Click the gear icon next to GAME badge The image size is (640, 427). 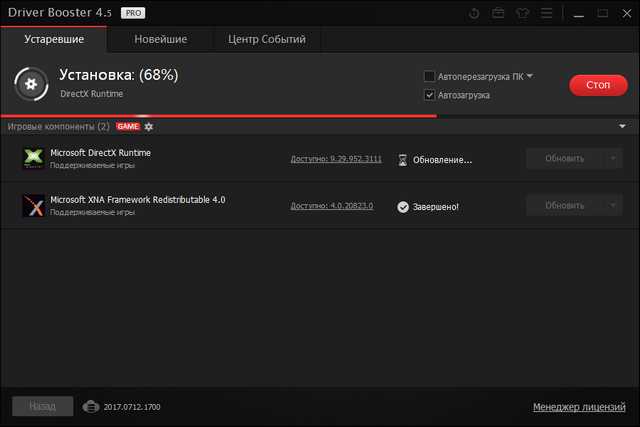tap(149, 127)
